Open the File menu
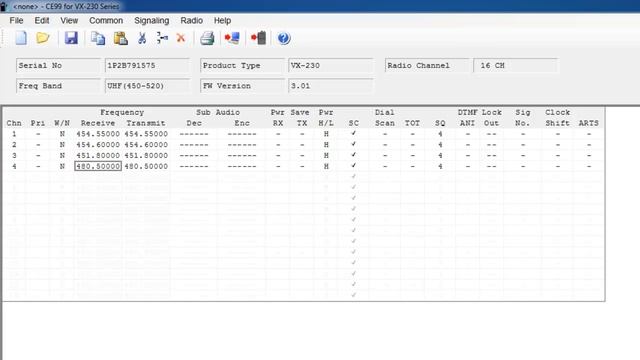The height and width of the screenshot is (360, 640). tap(16, 20)
